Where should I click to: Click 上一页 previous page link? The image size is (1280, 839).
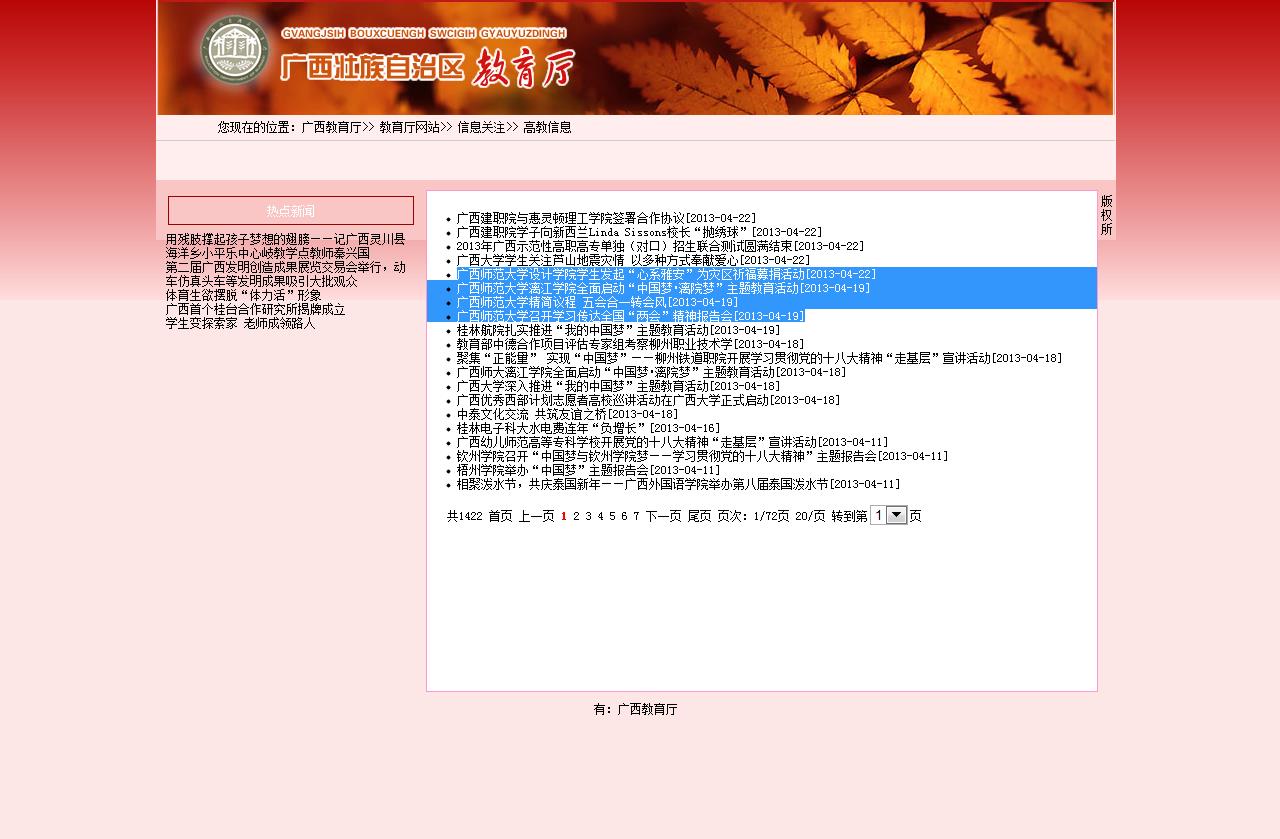pos(536,517)
